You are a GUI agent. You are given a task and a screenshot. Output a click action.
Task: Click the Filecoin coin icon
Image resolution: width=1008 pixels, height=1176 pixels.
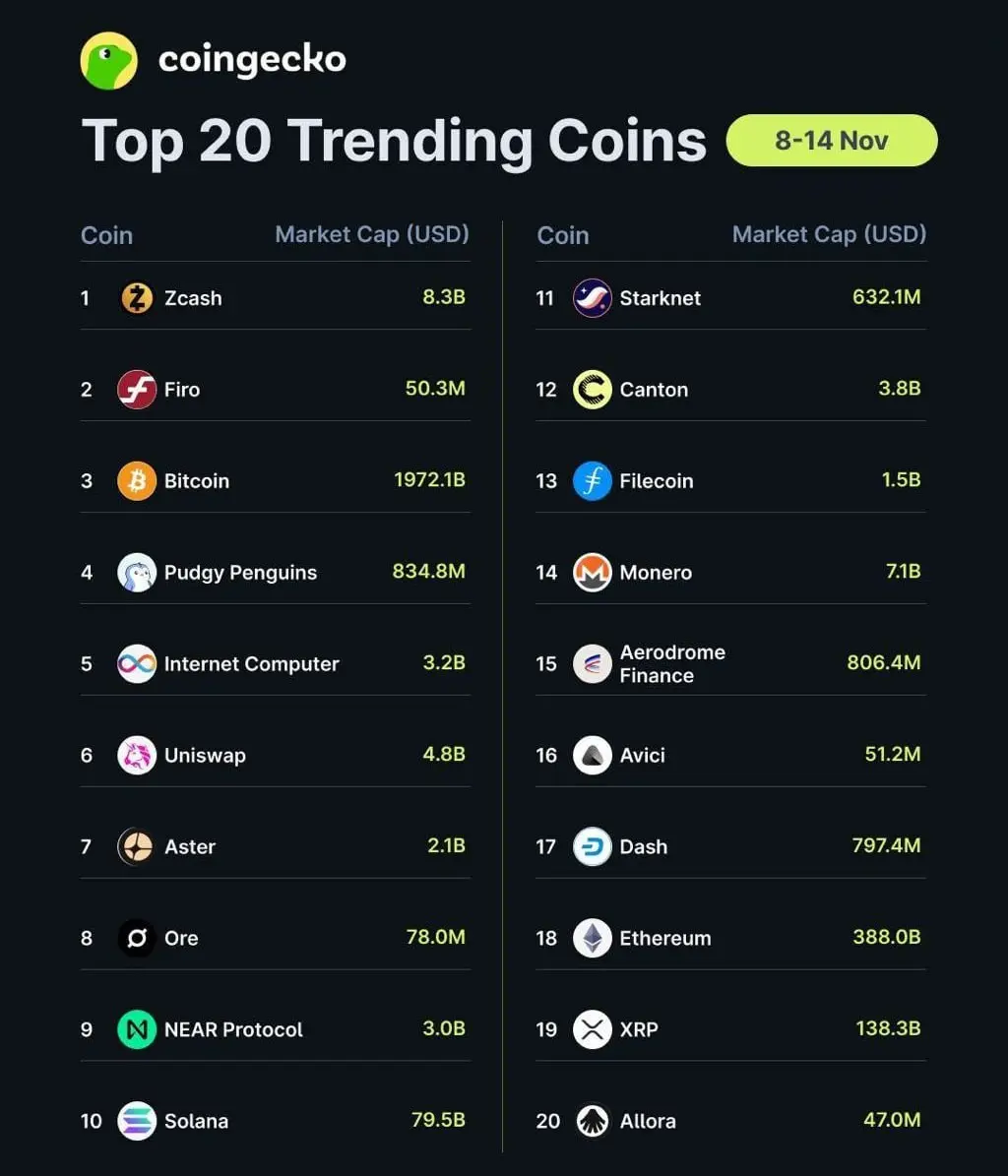[593, 481]
